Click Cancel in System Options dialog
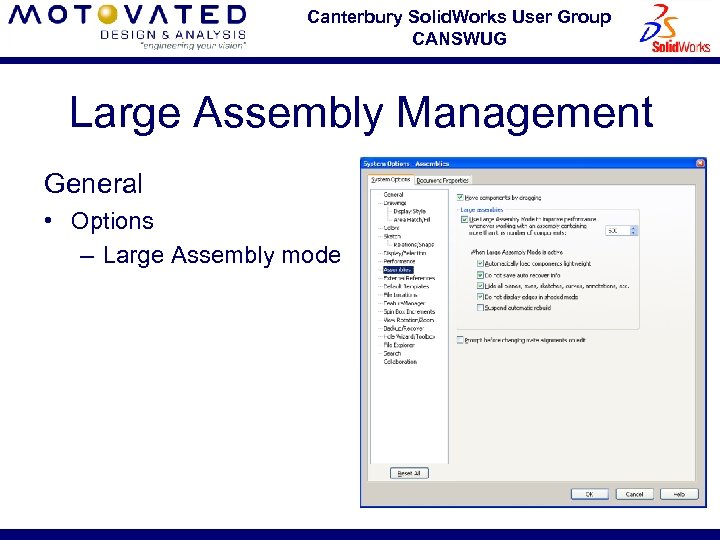 634,494
